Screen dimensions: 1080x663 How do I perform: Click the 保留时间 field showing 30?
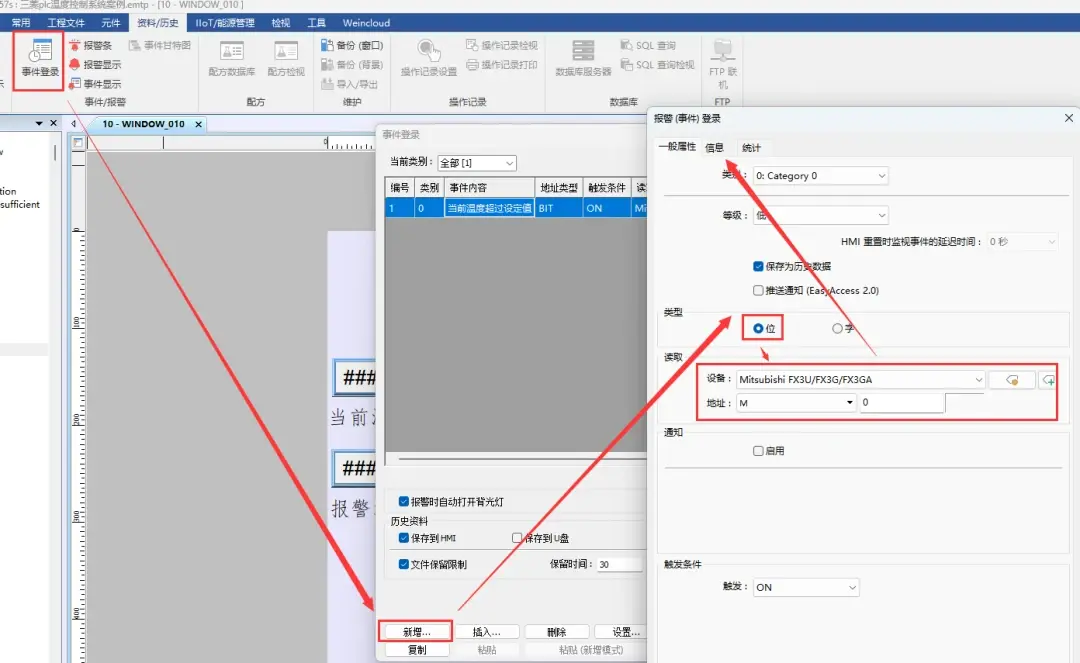[620, 565]
